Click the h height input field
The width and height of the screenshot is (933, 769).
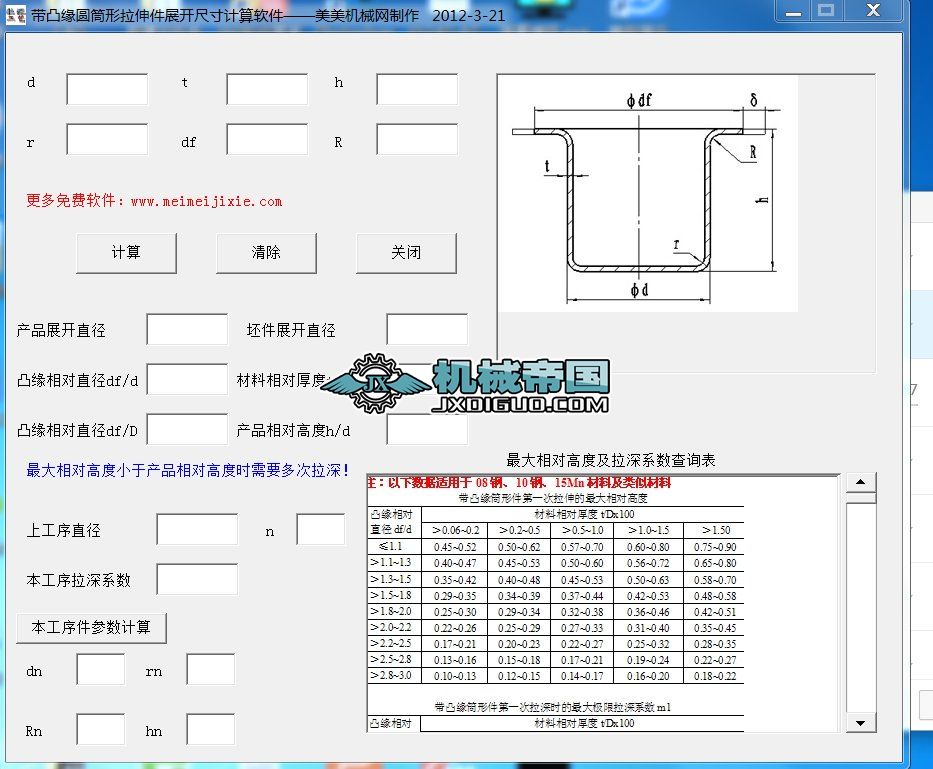tap(417, 89)
